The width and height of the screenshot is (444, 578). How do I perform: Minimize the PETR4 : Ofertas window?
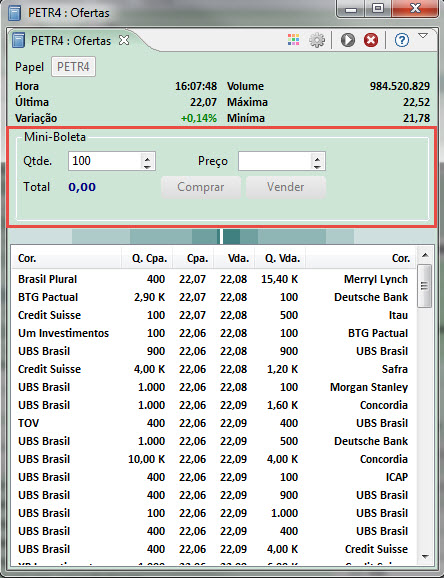coord(350,9)
